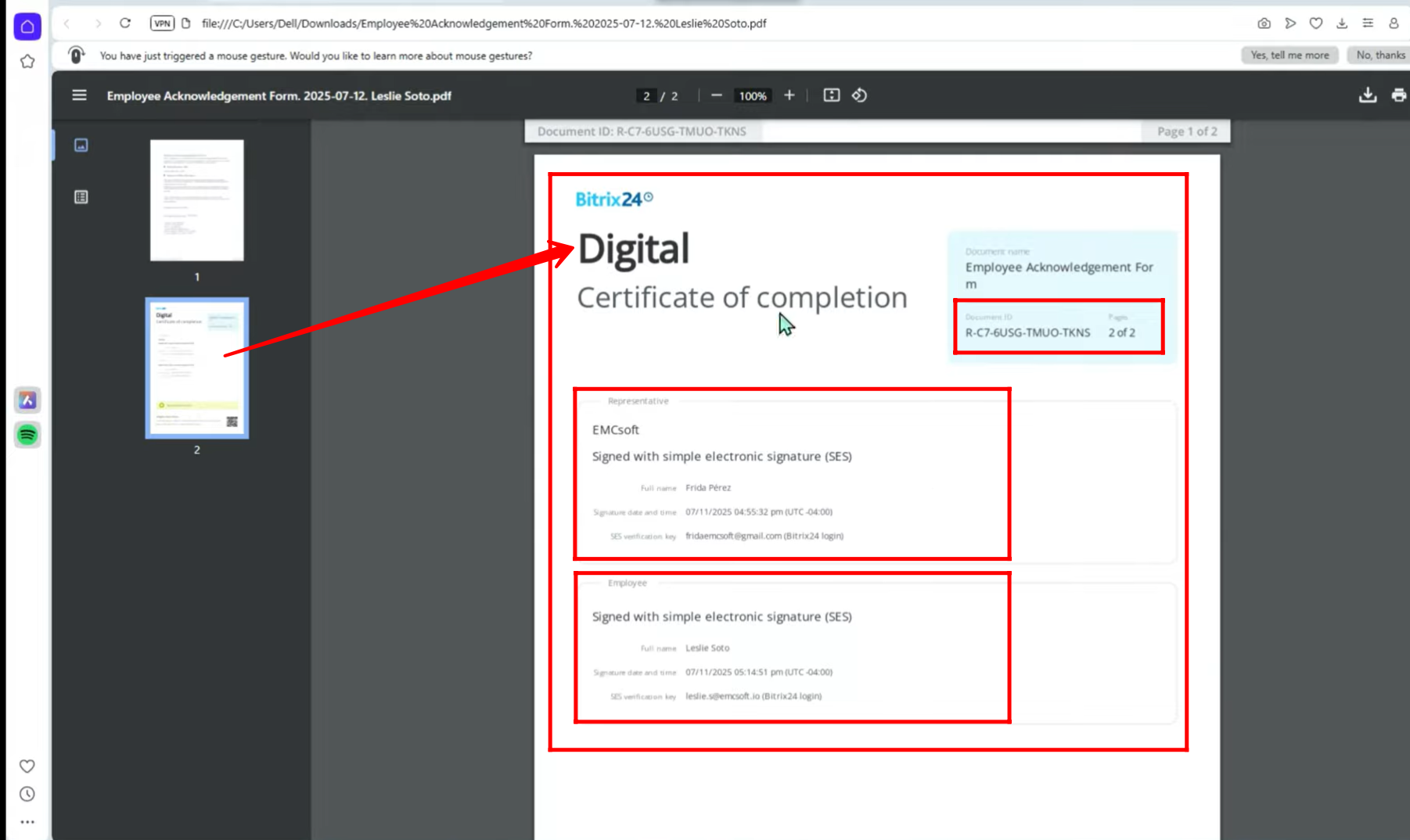Viewport: 1410px width, 840px height.
Task: Click 'Certificate of completion' heading
Action: (742, 298)
